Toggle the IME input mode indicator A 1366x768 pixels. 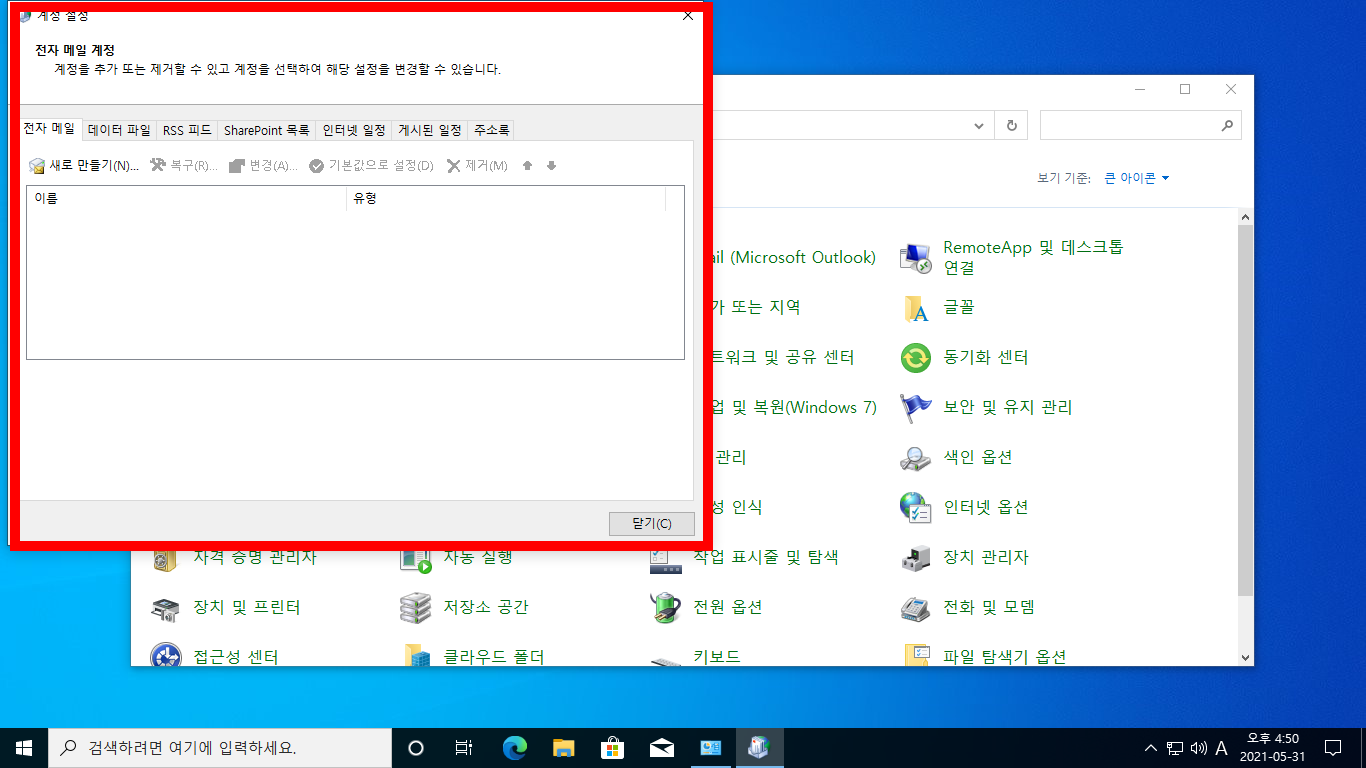click(1221, 748)
